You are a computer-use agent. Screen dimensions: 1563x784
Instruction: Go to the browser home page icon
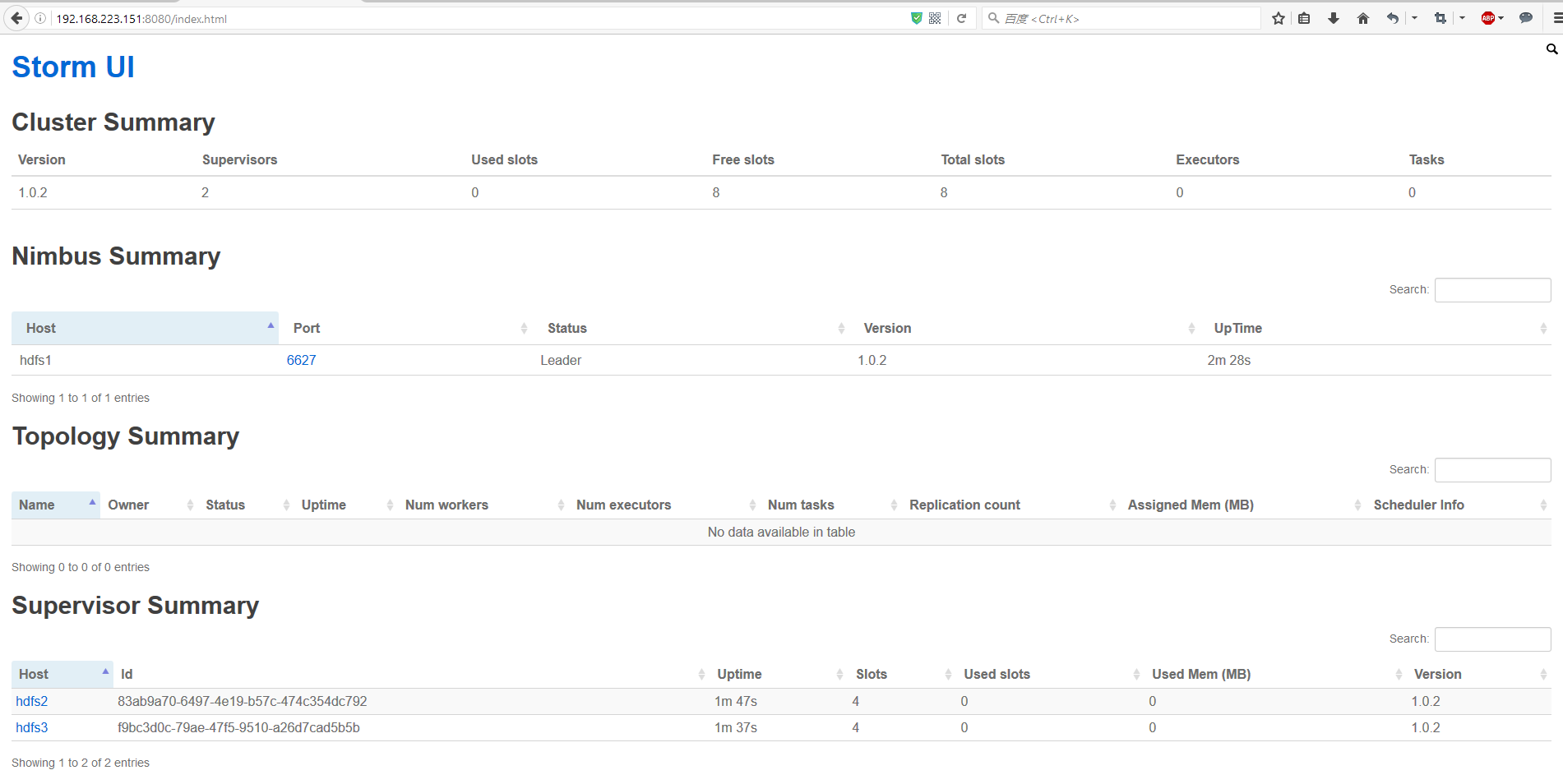(x=1363, y=18)
